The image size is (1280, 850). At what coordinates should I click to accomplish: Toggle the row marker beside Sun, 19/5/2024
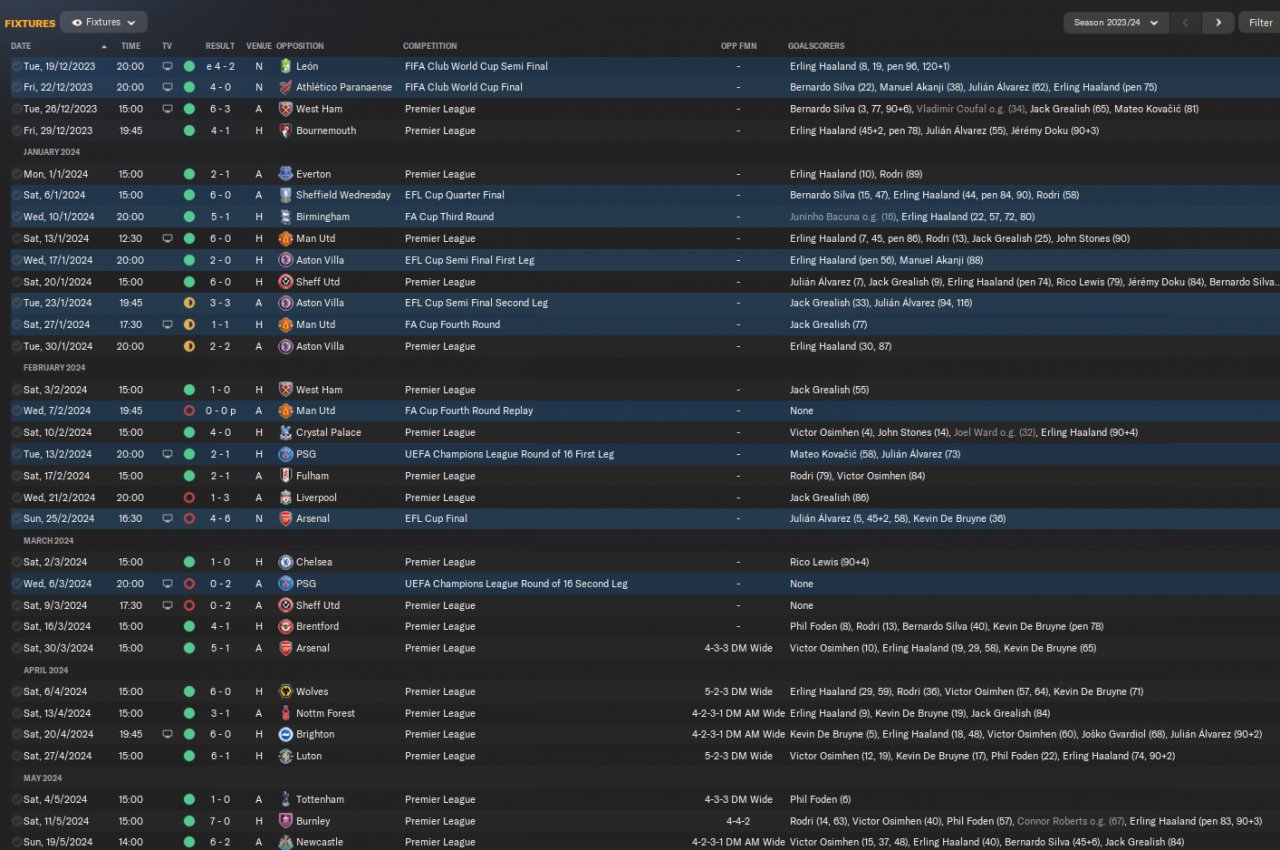(16, 842)
